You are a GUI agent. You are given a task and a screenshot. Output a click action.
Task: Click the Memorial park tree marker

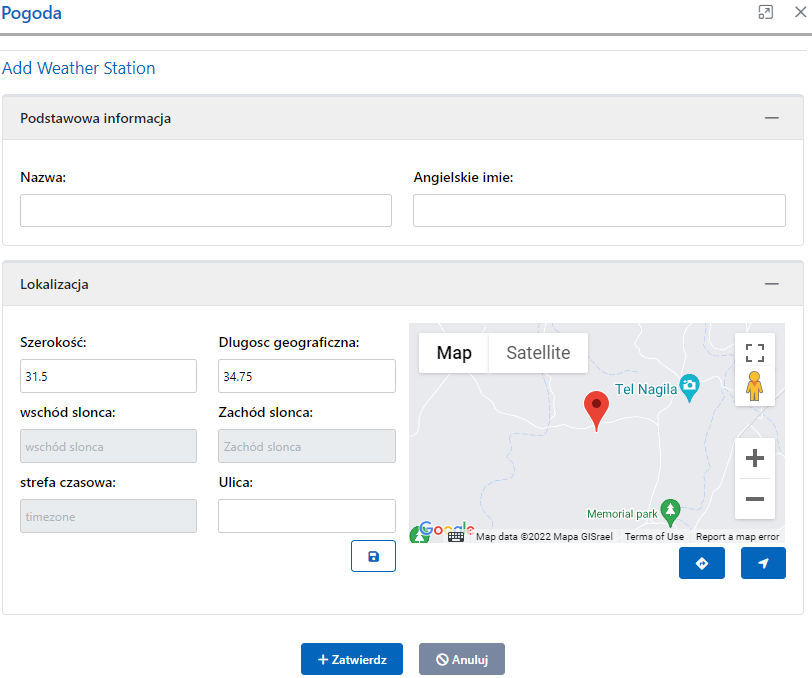coord(672,512)
